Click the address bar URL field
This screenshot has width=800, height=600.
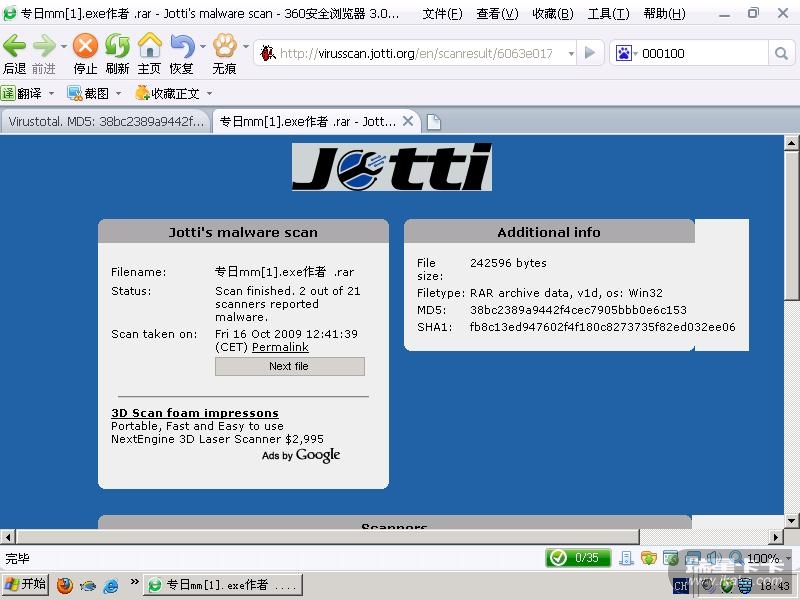coord(416,53)
